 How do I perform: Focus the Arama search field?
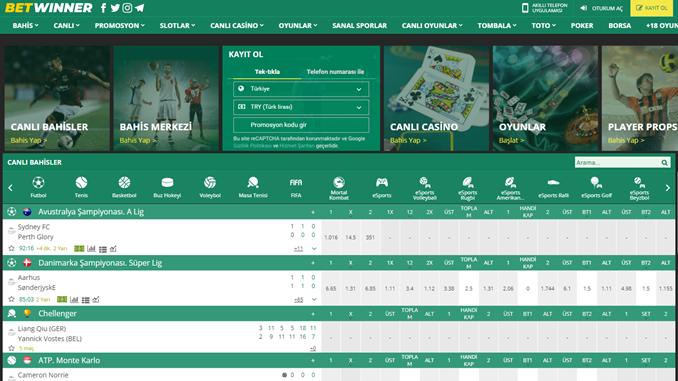(617, 163)
